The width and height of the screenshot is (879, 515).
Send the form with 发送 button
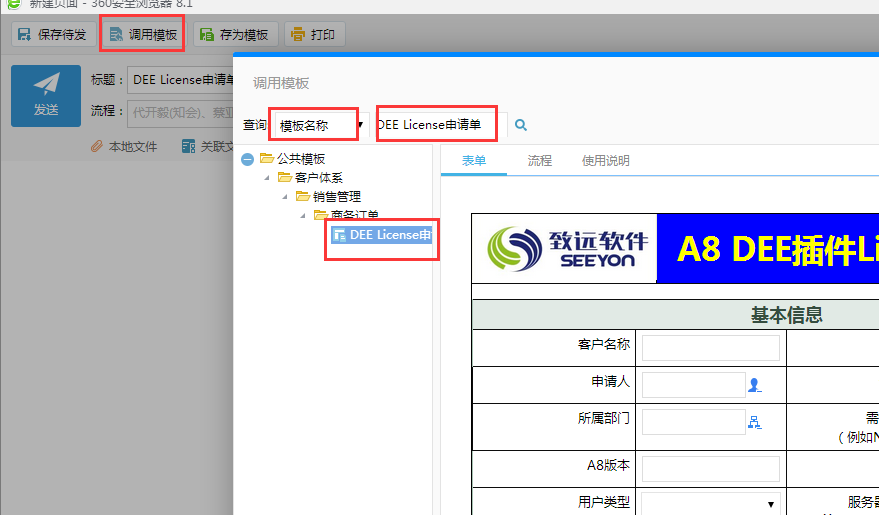click(x=46, y=96)
